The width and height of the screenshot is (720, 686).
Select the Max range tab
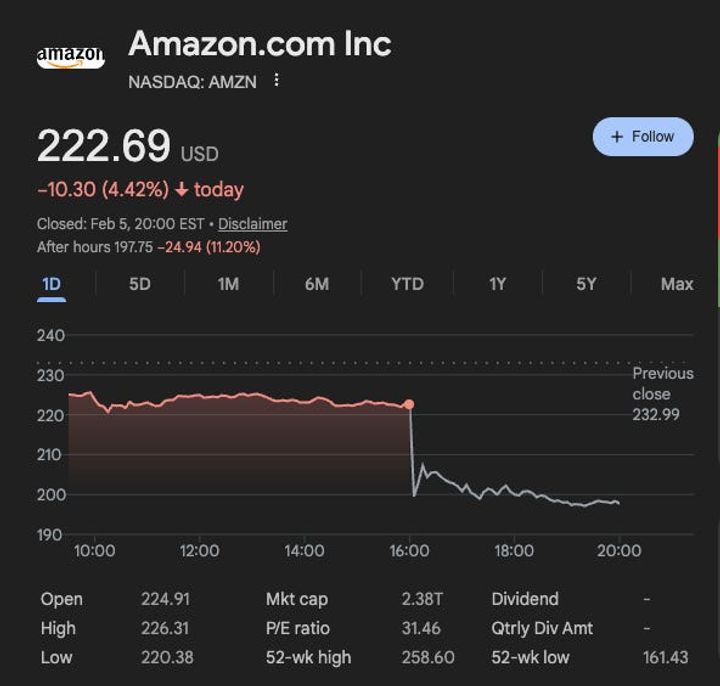pos(676,284)
